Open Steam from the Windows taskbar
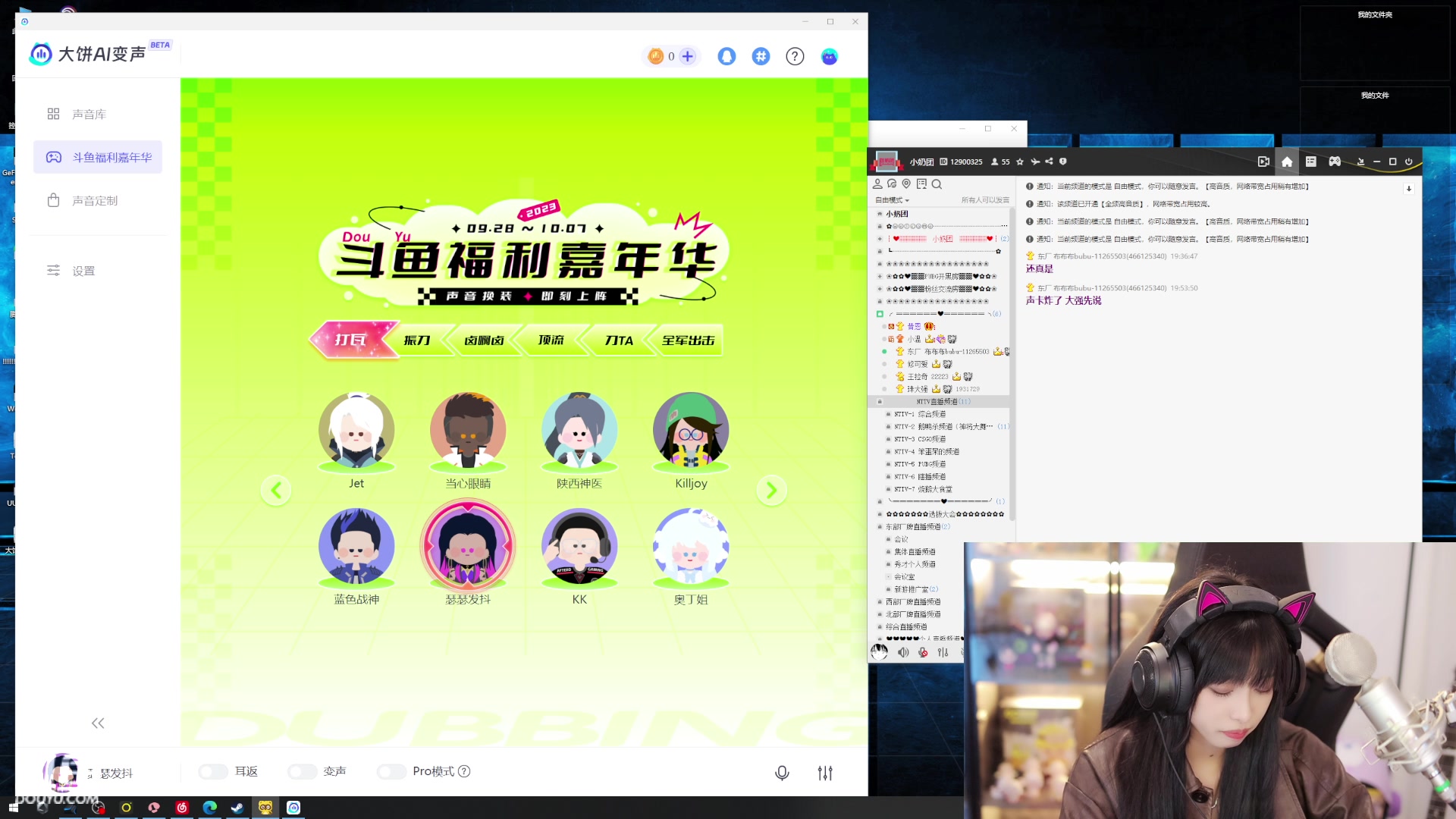 pos(237,808)
